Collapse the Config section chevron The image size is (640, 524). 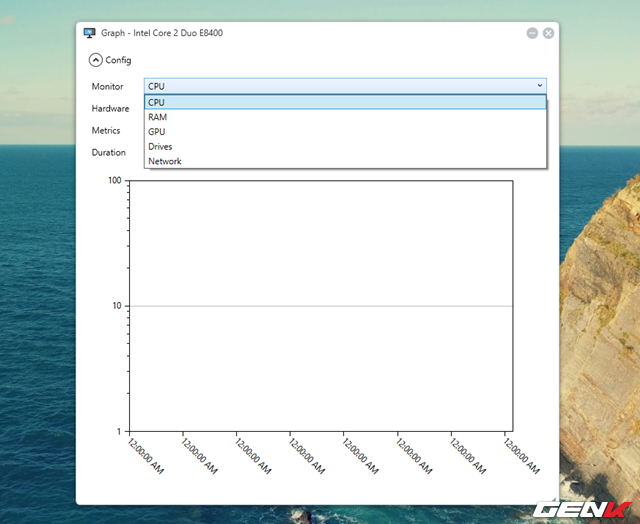95,60
